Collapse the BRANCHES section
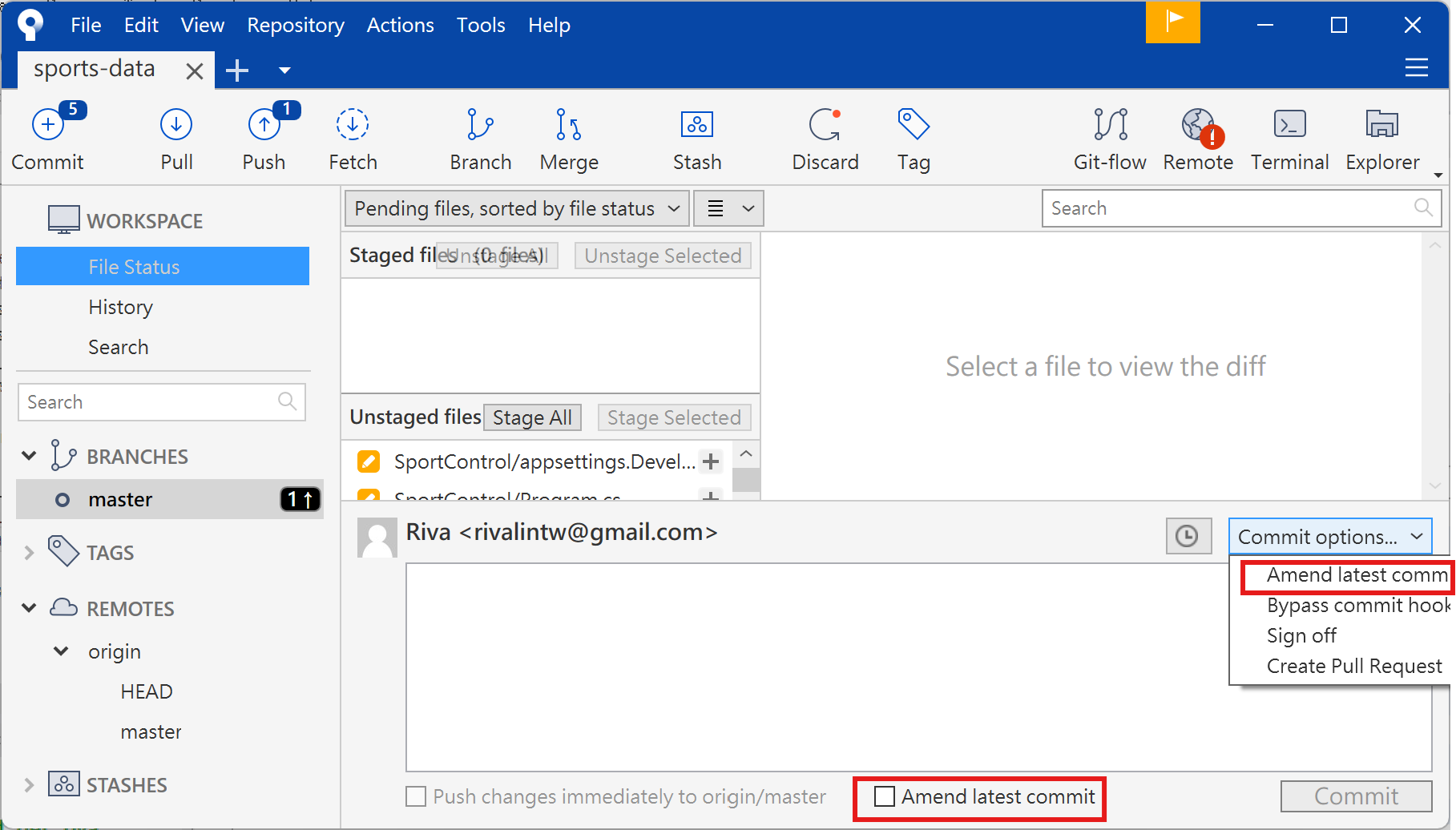This screenshot has width=1456, height=830. 30,456
